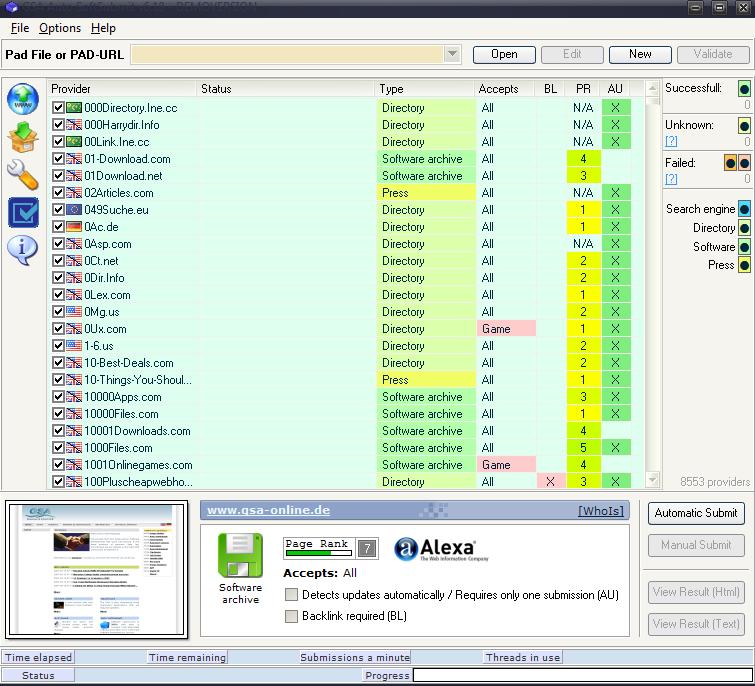Click the green download box sidebar icon
This screenshot has height=686, width=755.
(x=23, y=137)
